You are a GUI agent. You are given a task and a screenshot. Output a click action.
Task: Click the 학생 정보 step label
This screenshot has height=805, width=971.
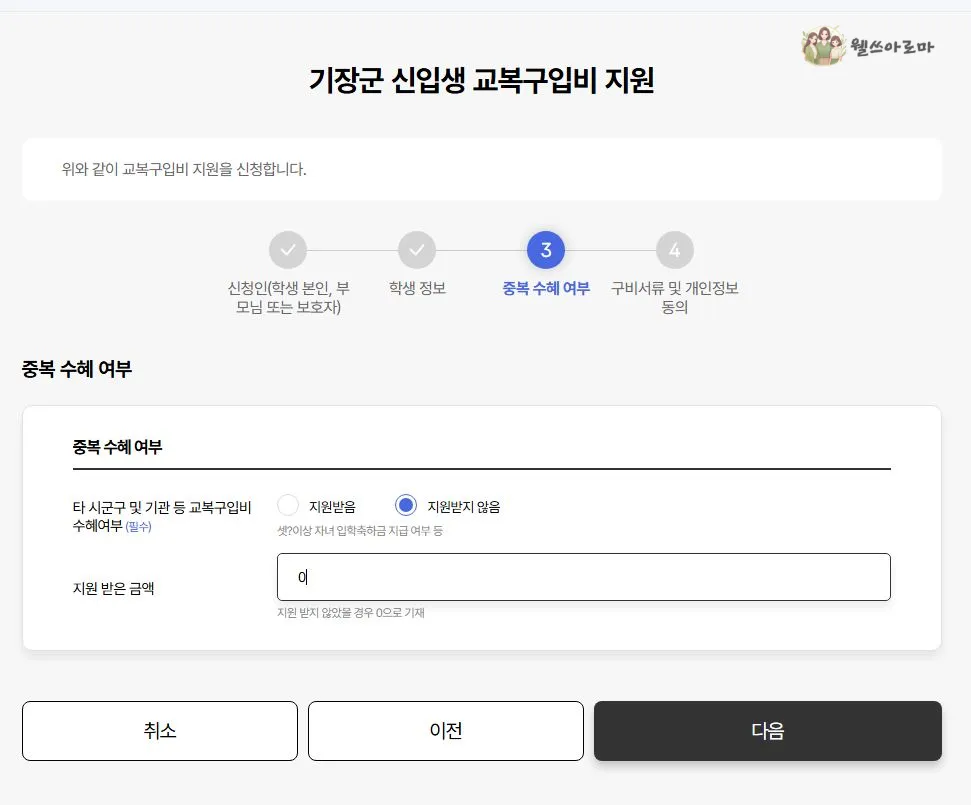coord(417,287)
